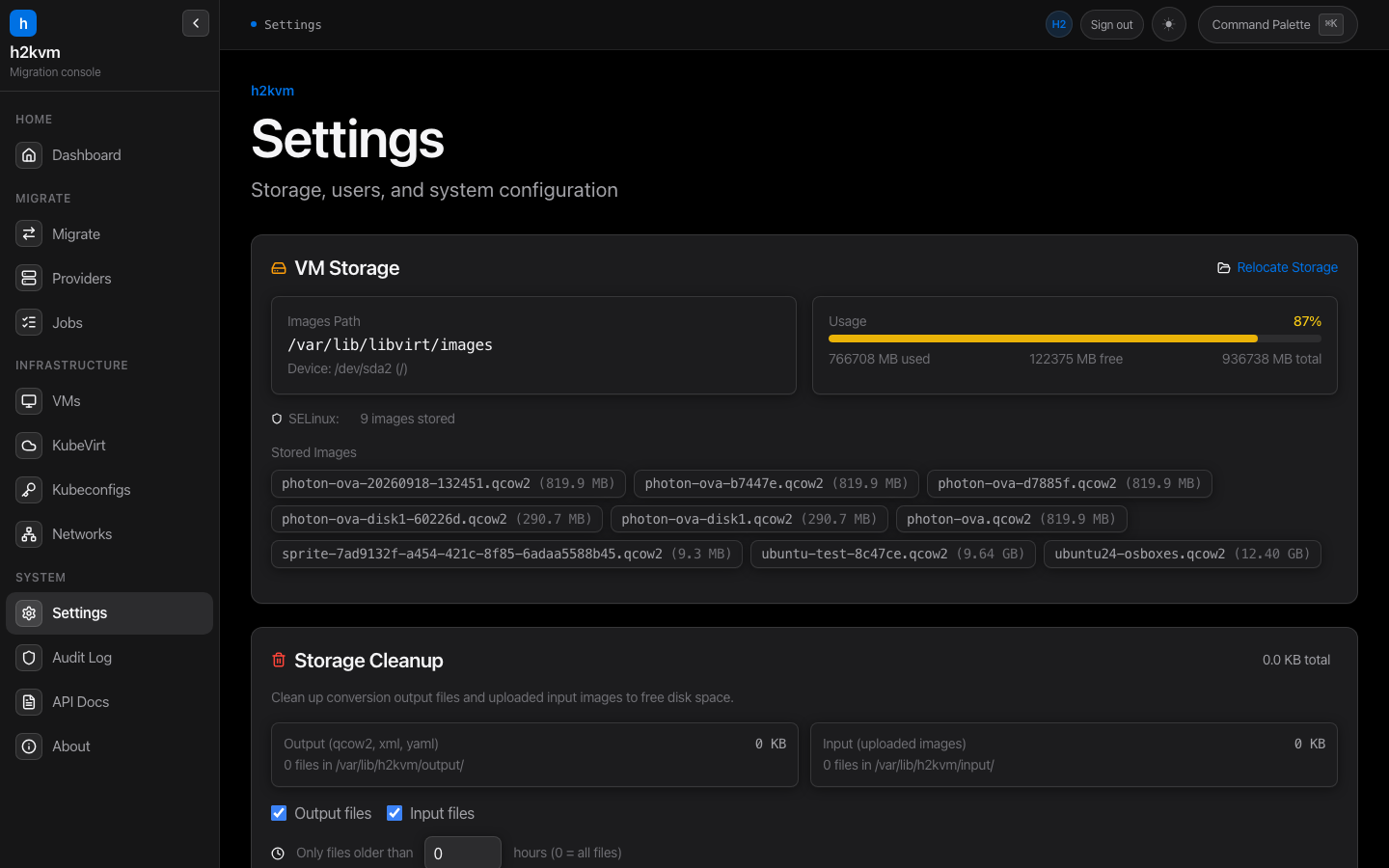Open Networks topology icon

click(29, 534)
